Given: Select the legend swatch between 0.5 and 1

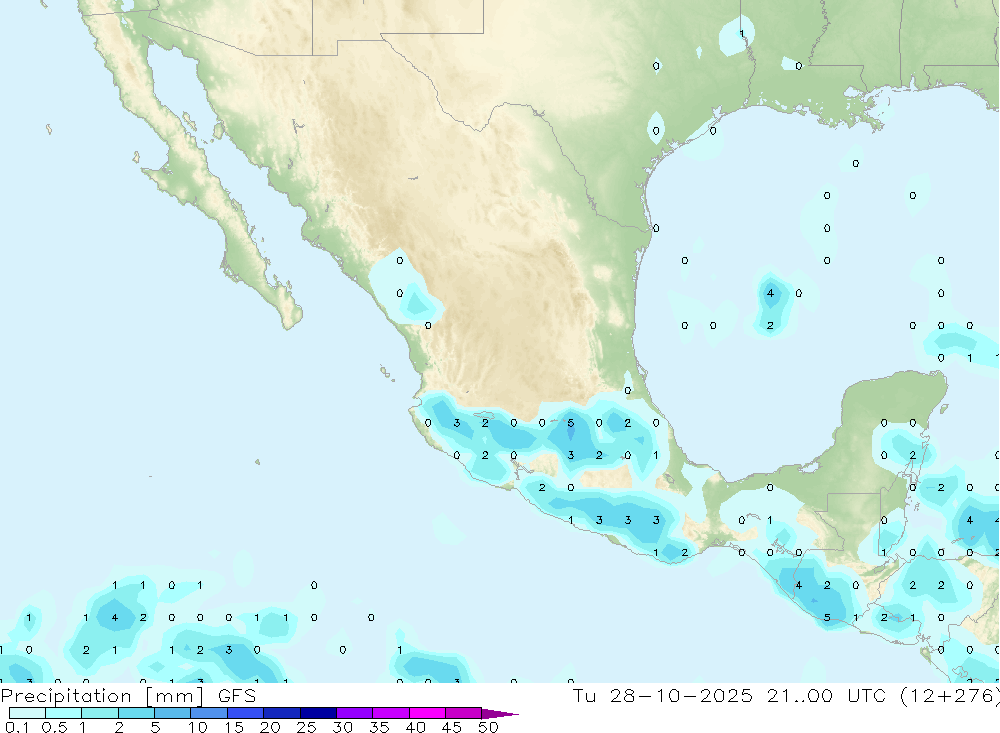Looking at the screenshot, I should tap(63, 713).
